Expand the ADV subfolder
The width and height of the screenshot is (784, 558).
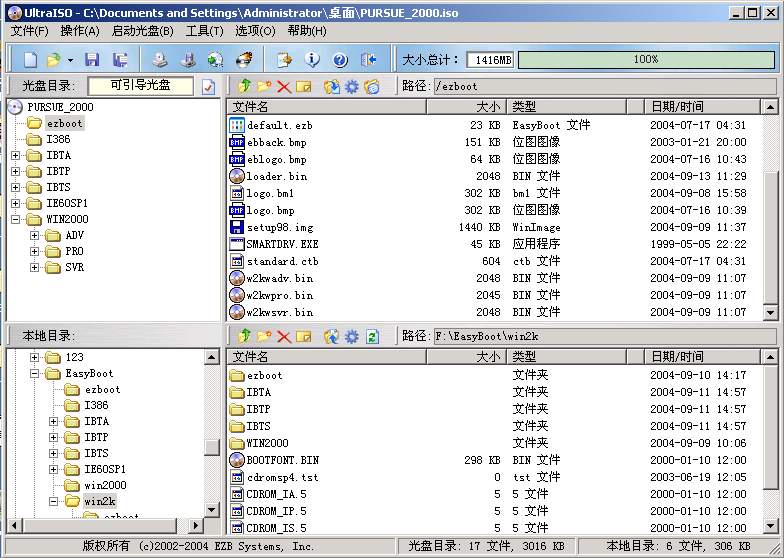[34, 236]
